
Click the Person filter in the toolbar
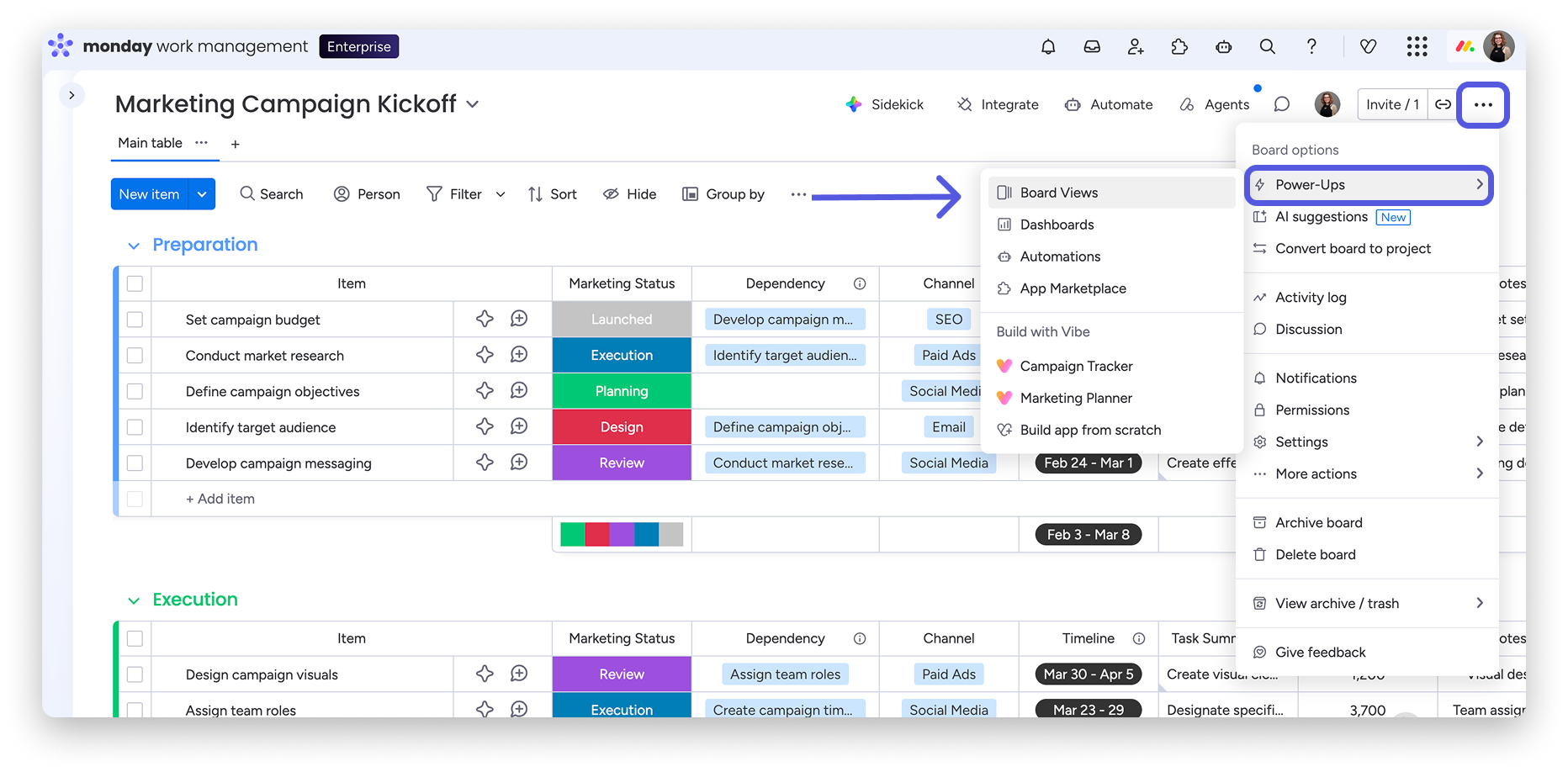pos(367,194)
